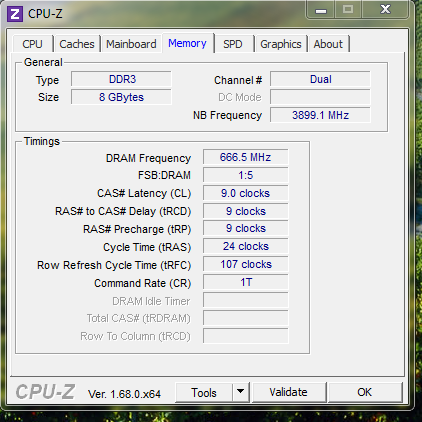Select the 24 clocks tRAS value

click(x=246, y=246)
